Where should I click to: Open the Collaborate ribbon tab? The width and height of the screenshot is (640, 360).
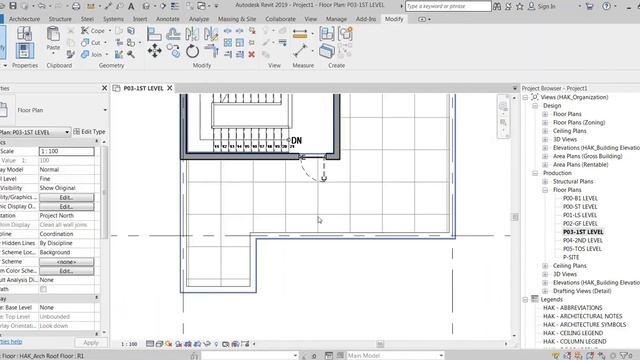pos(280,19)
